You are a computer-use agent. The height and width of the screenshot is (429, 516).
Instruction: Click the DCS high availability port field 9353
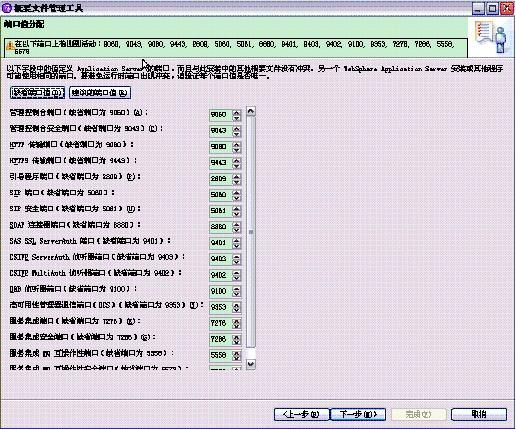point(220,307)
